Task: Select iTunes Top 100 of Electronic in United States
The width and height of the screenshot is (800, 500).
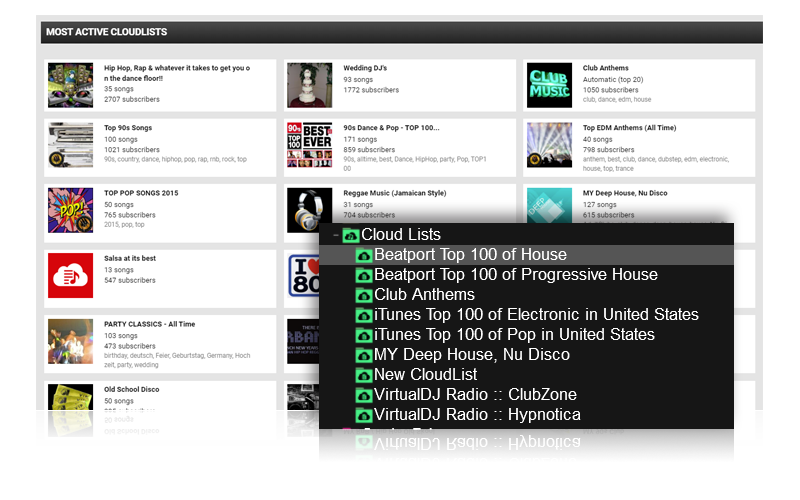Action: (x=536, y=314)
